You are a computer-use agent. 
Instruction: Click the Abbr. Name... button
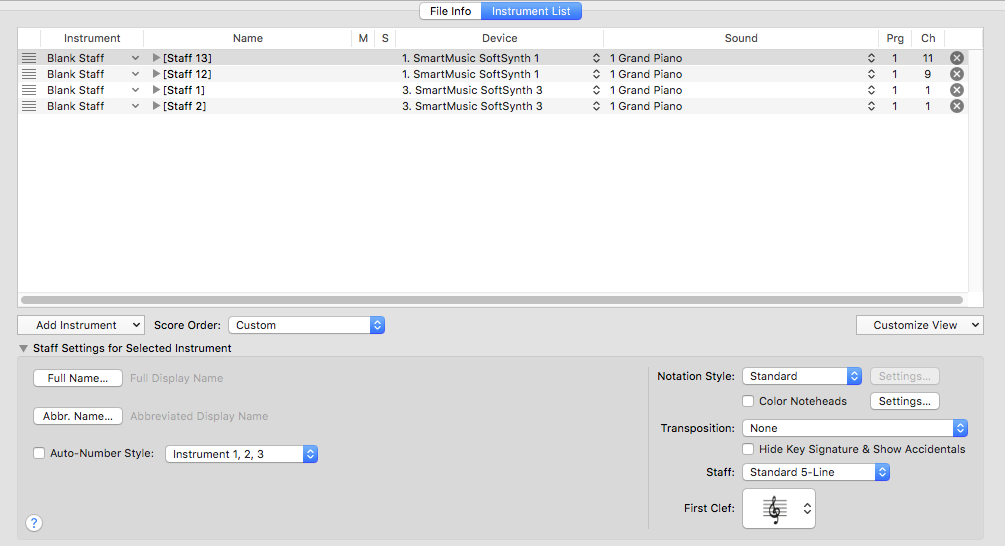click(78, 416)
